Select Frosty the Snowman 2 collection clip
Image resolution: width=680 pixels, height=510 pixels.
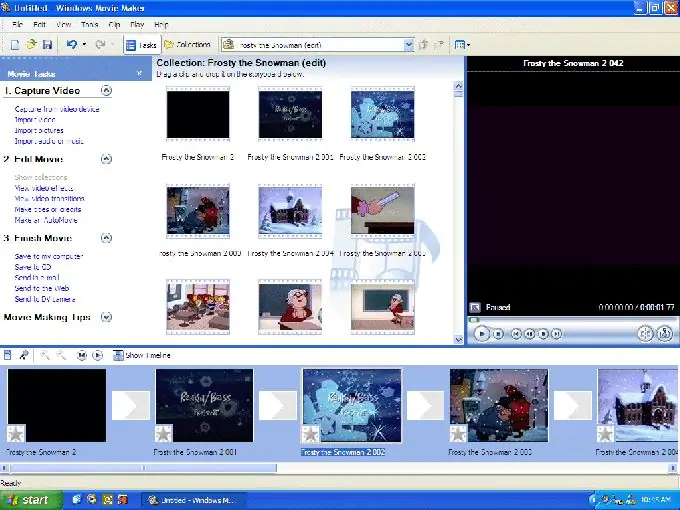(x=198, y=114)
